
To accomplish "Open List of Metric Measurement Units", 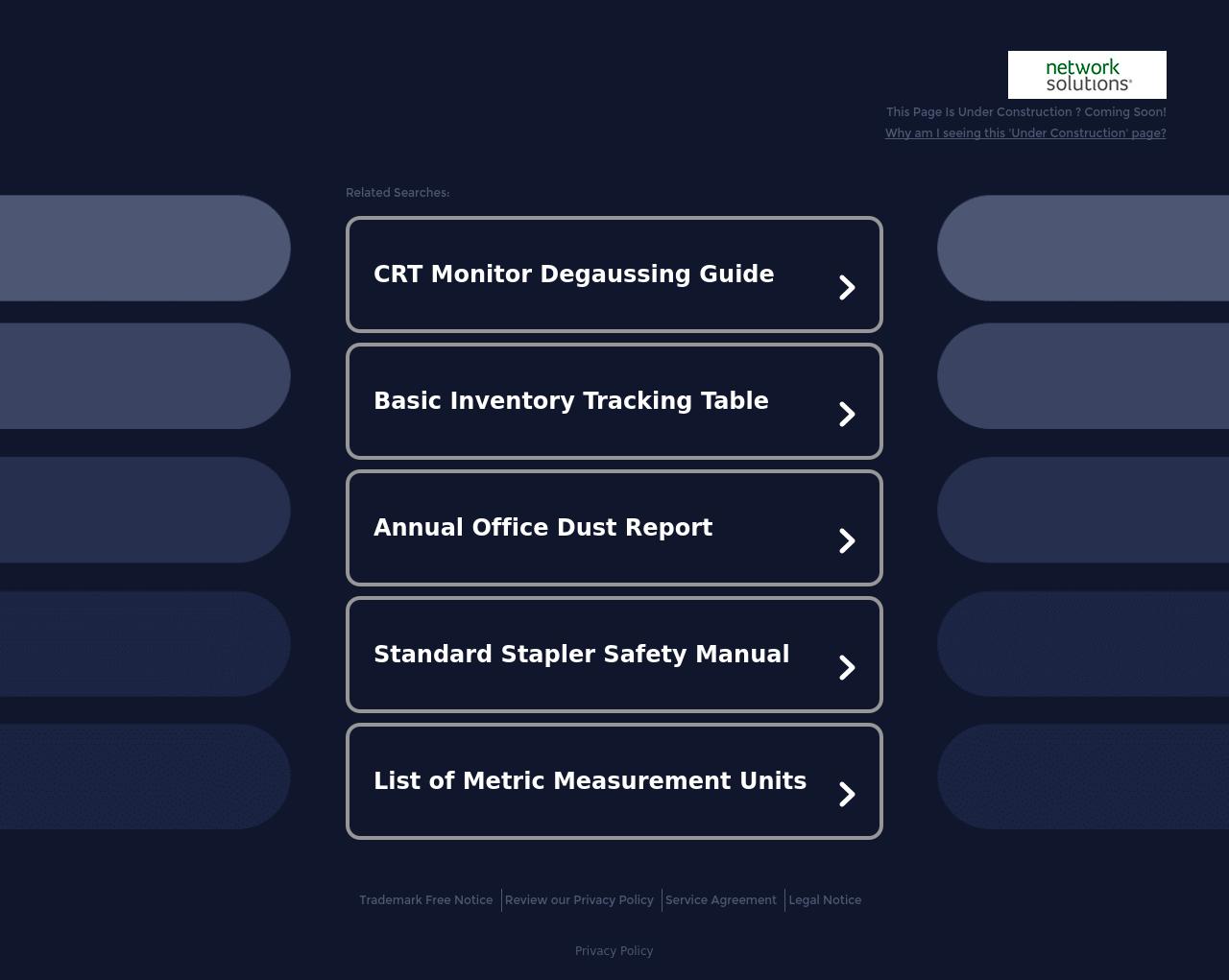I will coord(590,781).
